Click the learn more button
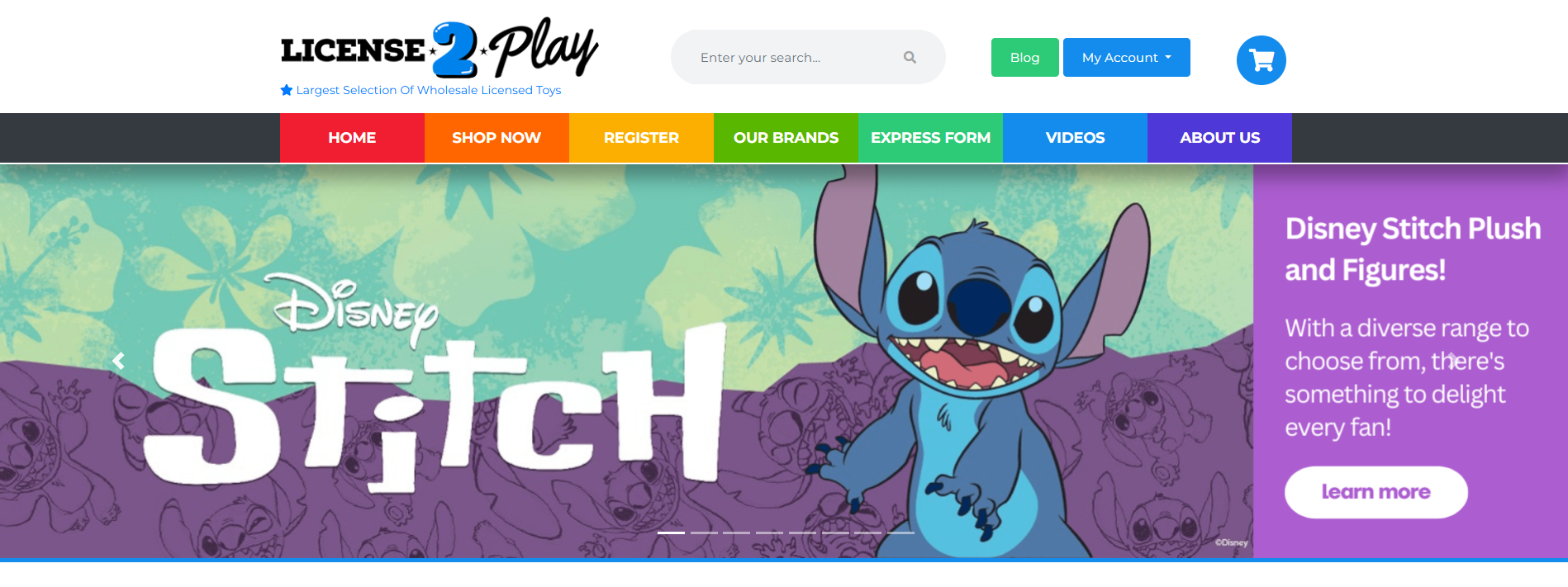The image size is (1568, 587). click(x=1376, y=492)
